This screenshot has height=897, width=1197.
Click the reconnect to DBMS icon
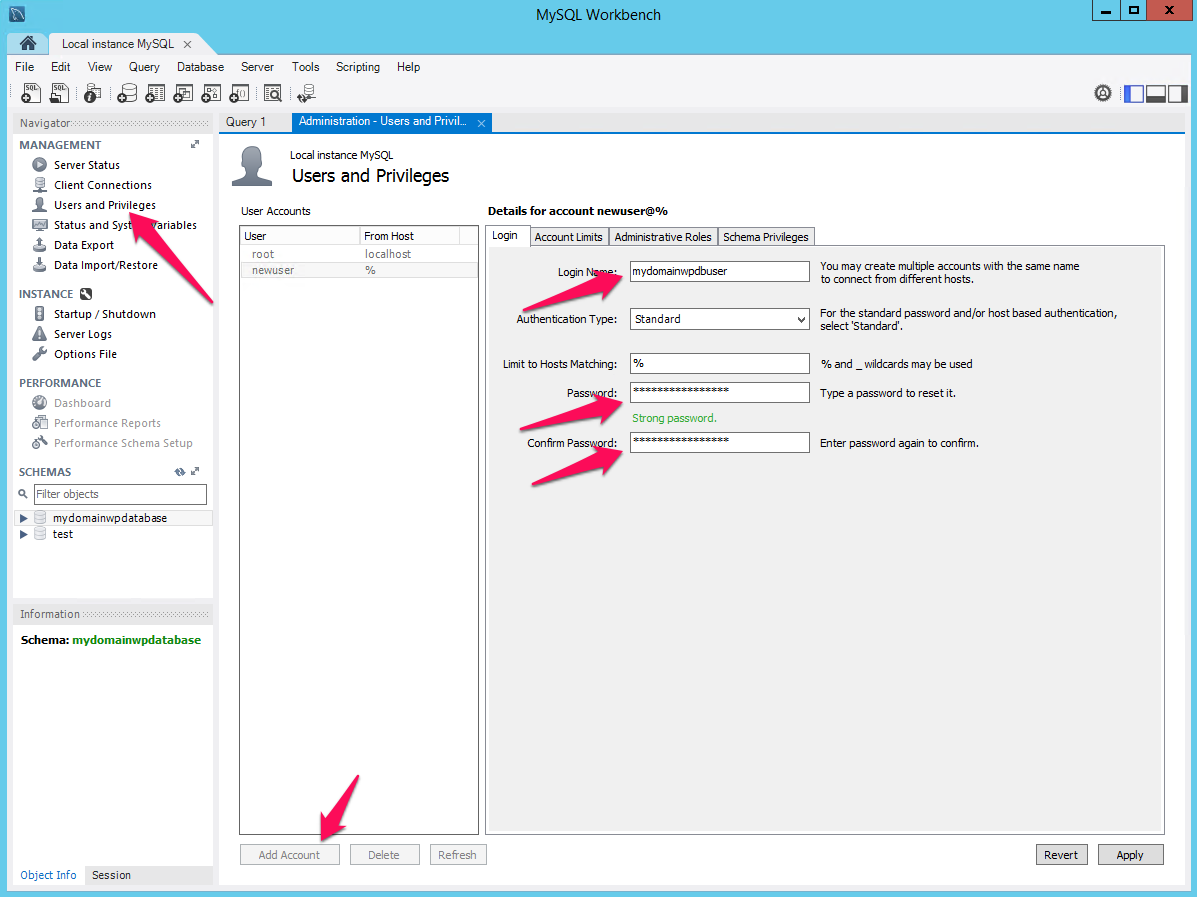[x=306, y=93]
